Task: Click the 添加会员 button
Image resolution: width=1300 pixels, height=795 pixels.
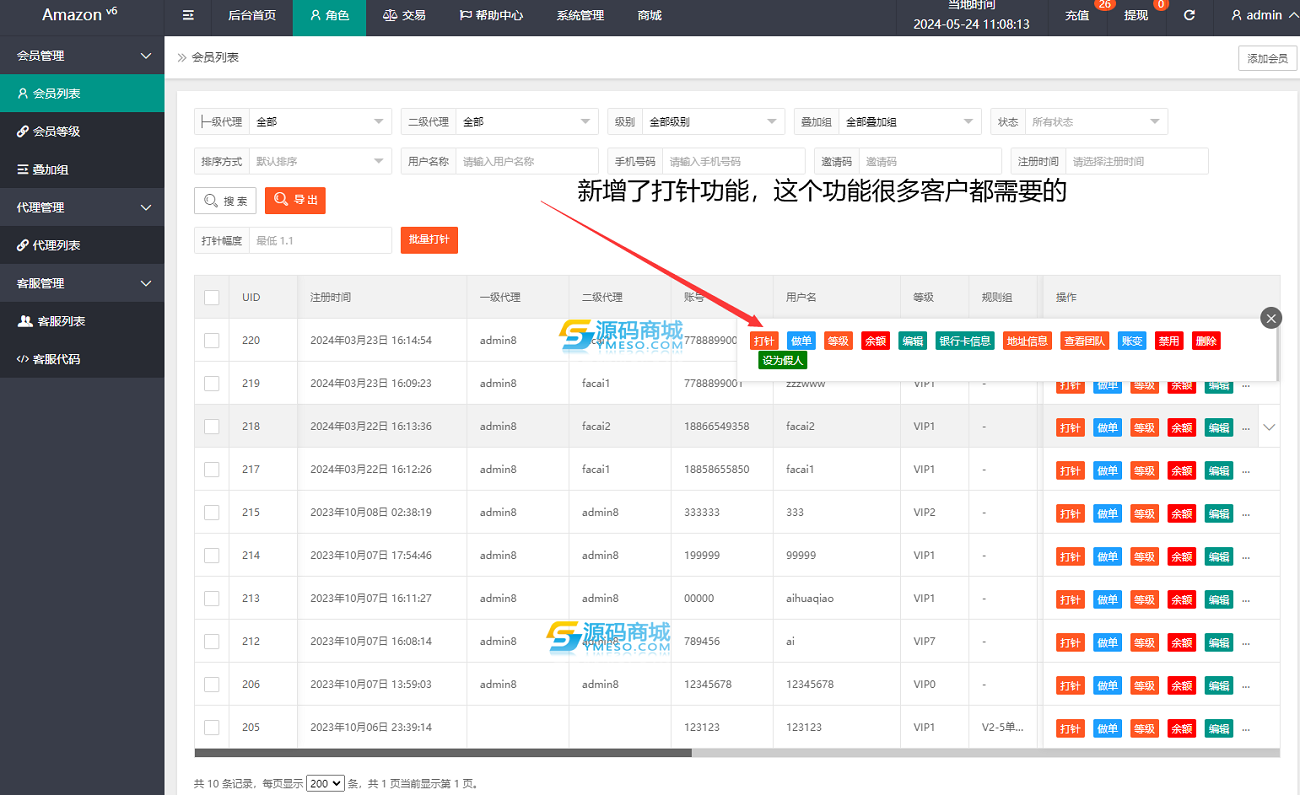Action: click(x=1268, y=59)
